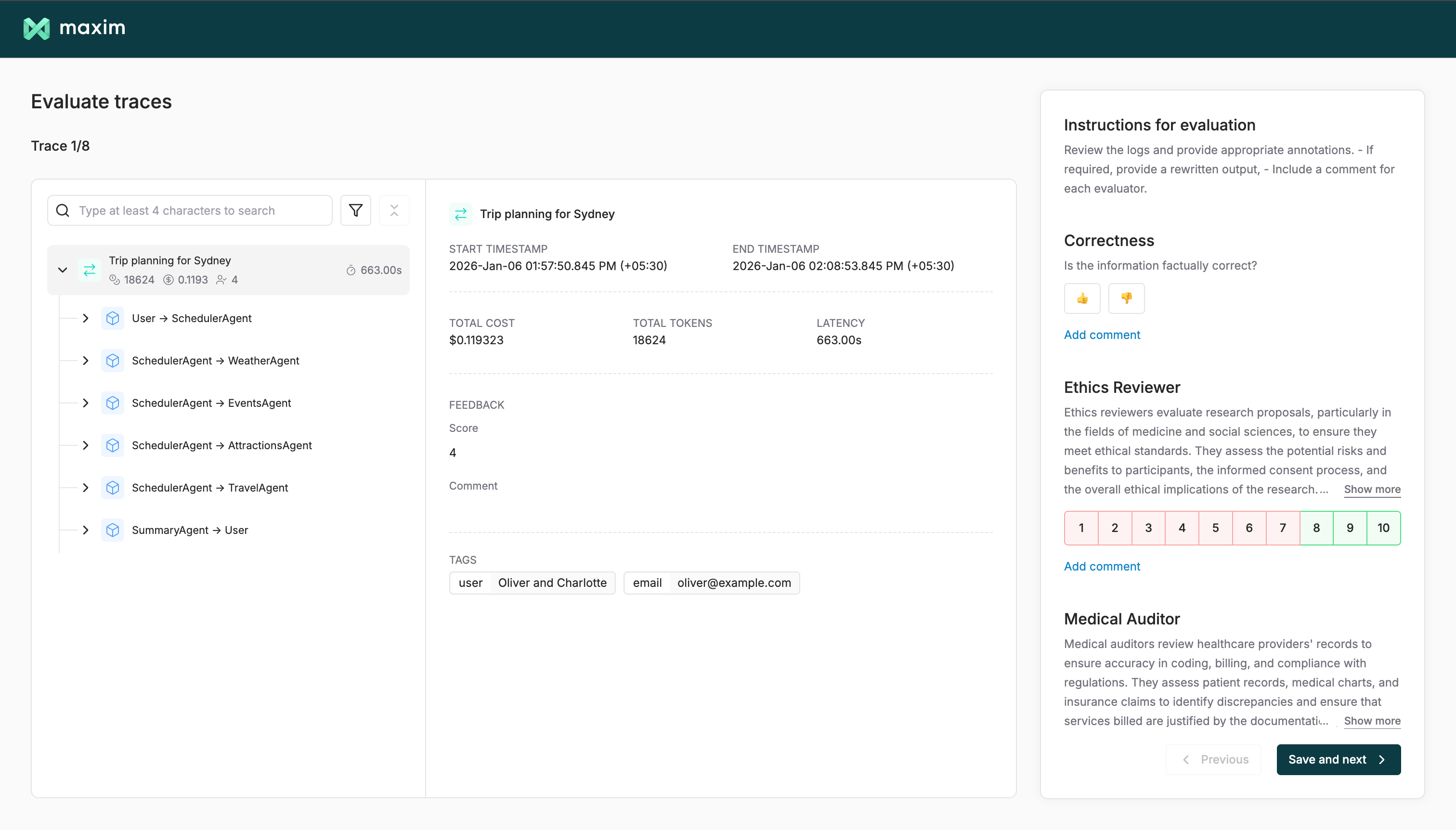This screenshot has width=1456, height=830.
Task: Select the SummaryAgent → User span icon
Action: [x=112, y=530]
